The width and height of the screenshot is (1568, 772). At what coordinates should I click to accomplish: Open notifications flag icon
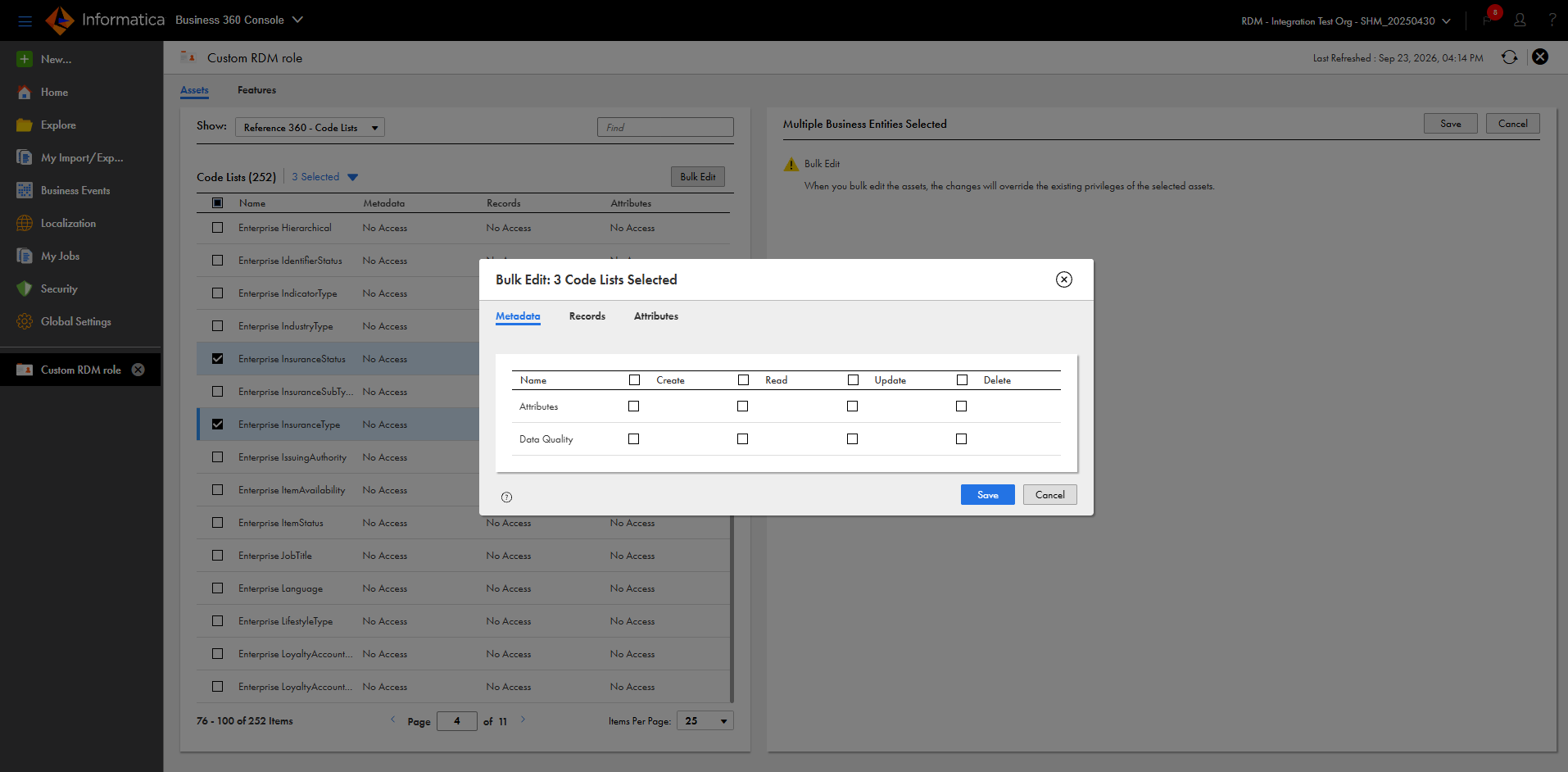(x=1486, y=20)
